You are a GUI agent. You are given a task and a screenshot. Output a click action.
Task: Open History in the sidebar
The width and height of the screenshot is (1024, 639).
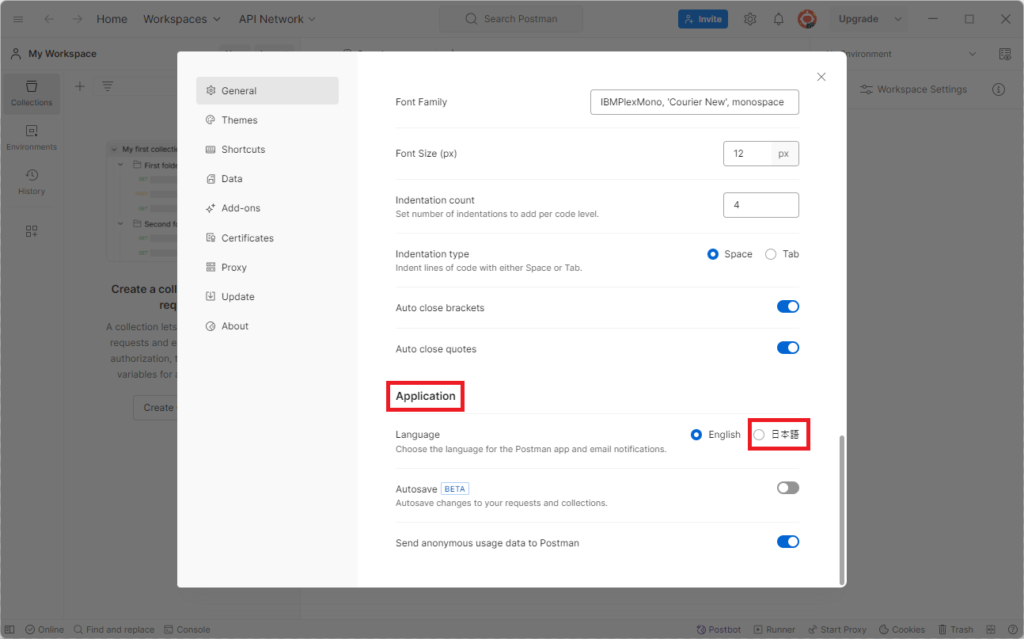point(31,182)
